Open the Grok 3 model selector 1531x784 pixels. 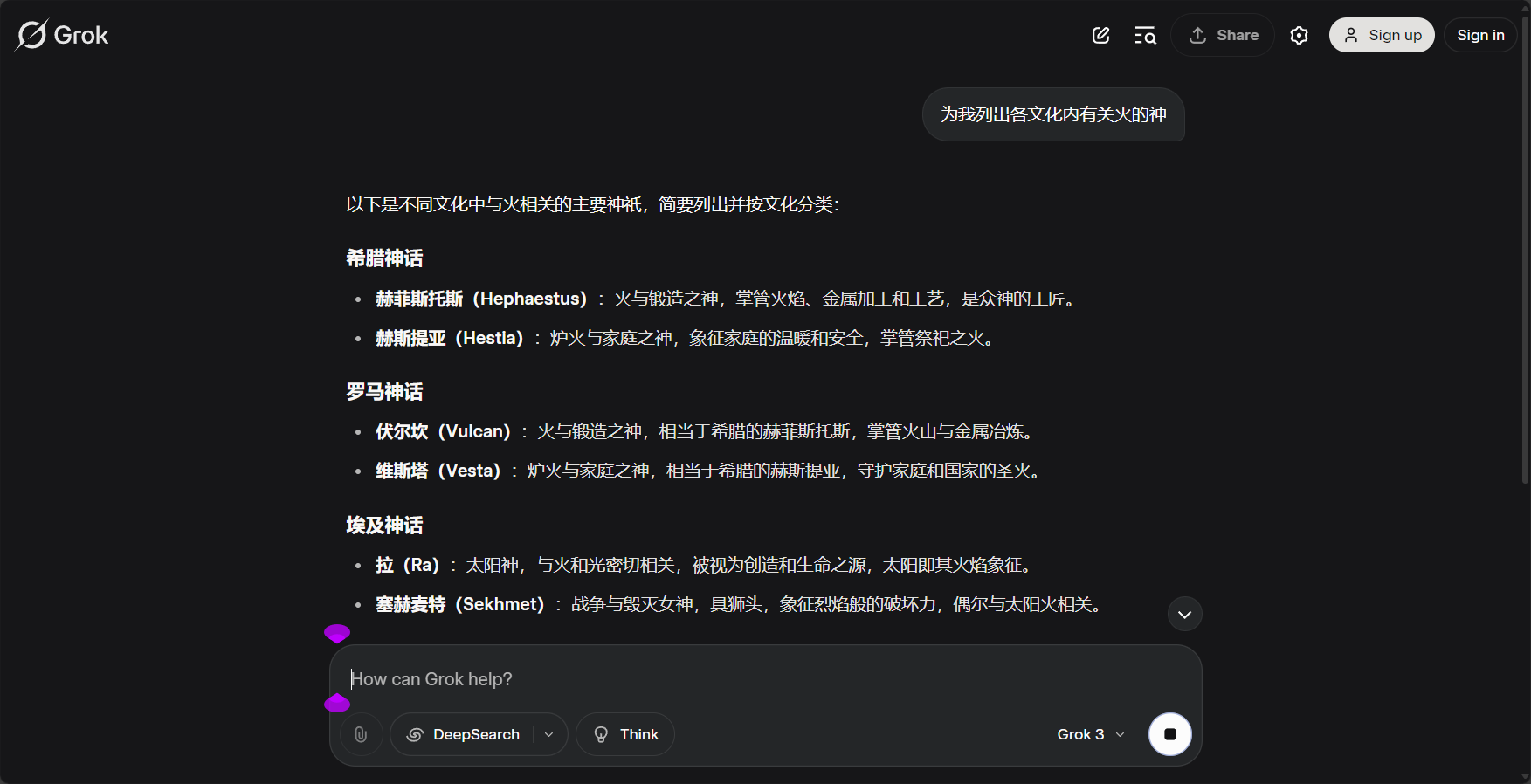point(1091,734)
